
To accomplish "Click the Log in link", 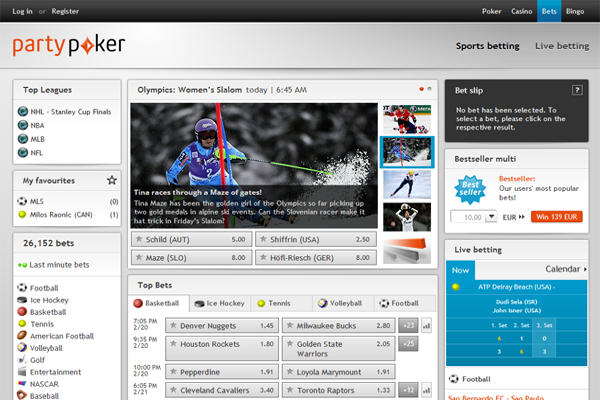I will 22,11.
